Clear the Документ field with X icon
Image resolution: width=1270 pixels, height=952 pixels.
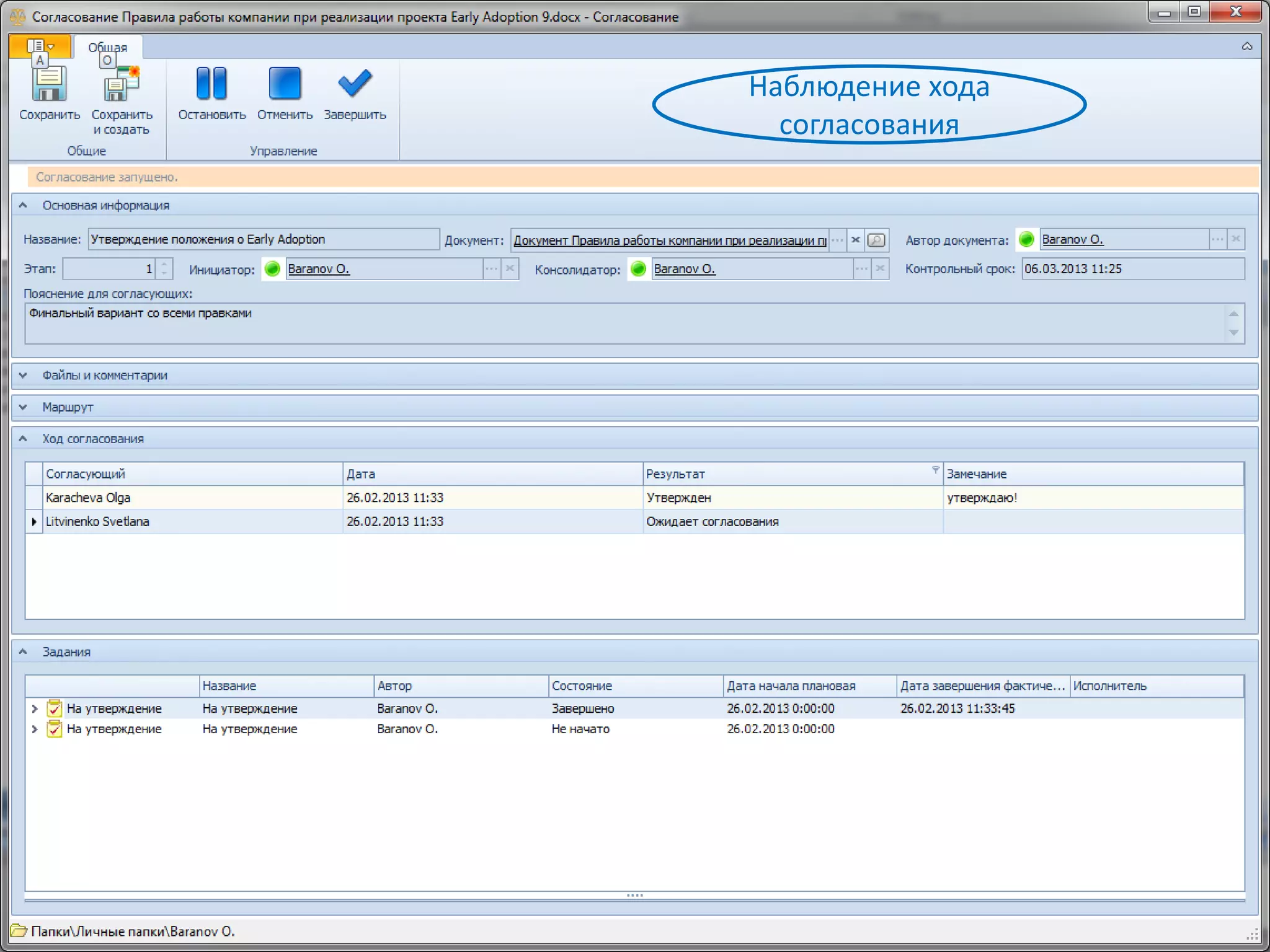(x=856, y=240)
